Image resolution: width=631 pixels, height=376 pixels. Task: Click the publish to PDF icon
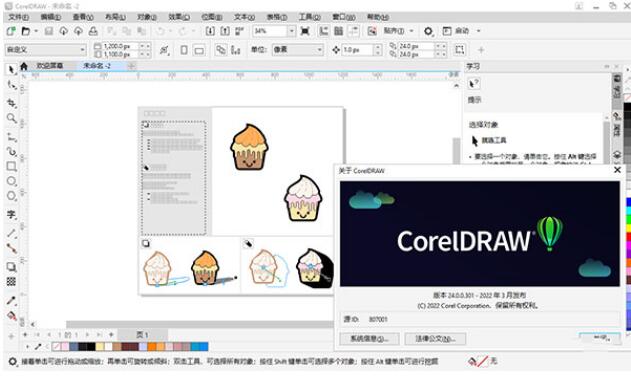tap(240, 31)
